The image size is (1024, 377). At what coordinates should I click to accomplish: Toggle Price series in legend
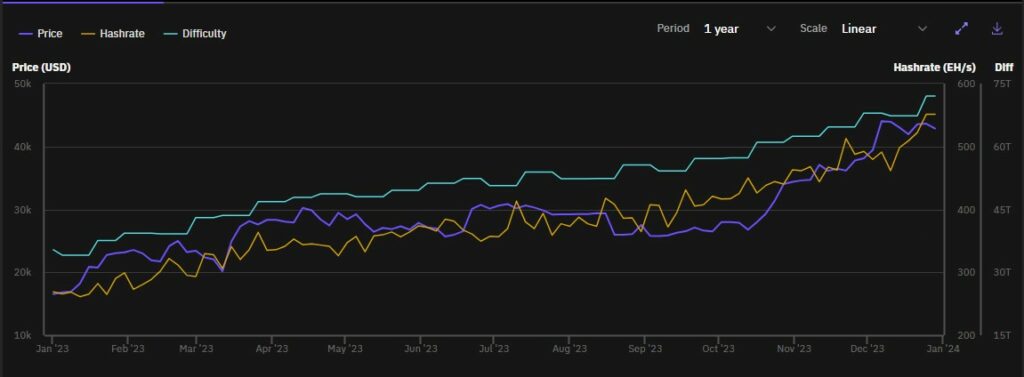[x=40, y=33]
